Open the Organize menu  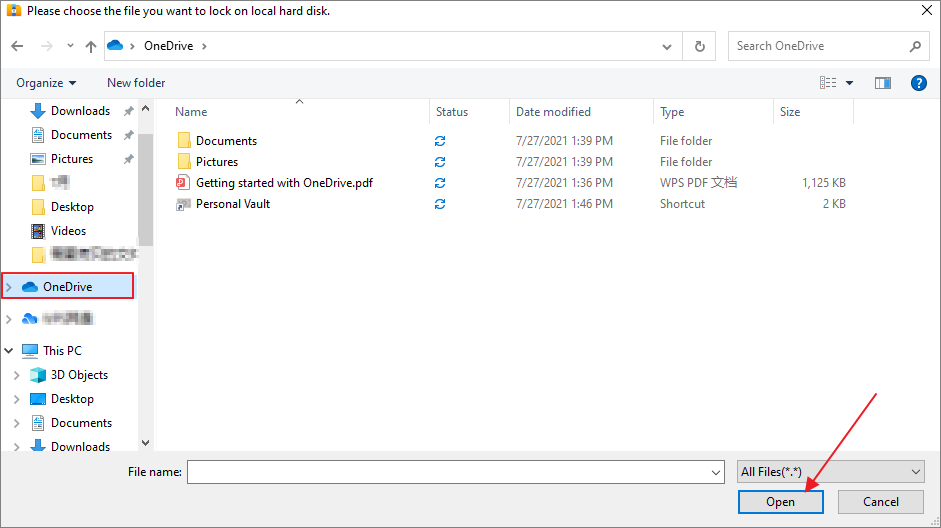46,83
